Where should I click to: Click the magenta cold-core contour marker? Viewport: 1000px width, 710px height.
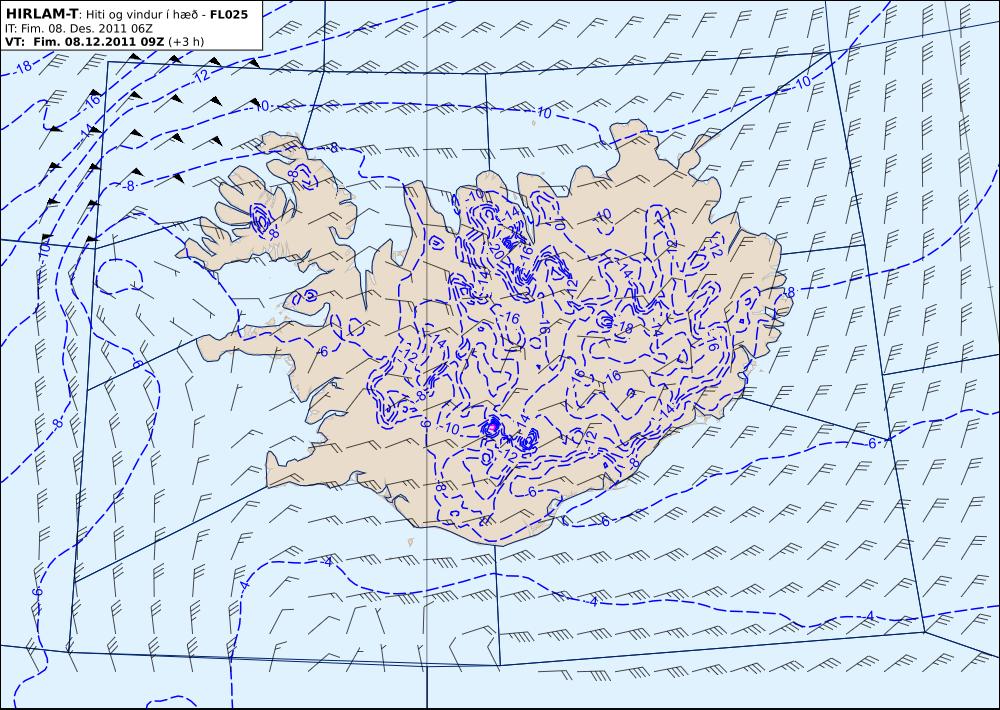point(492,425)
